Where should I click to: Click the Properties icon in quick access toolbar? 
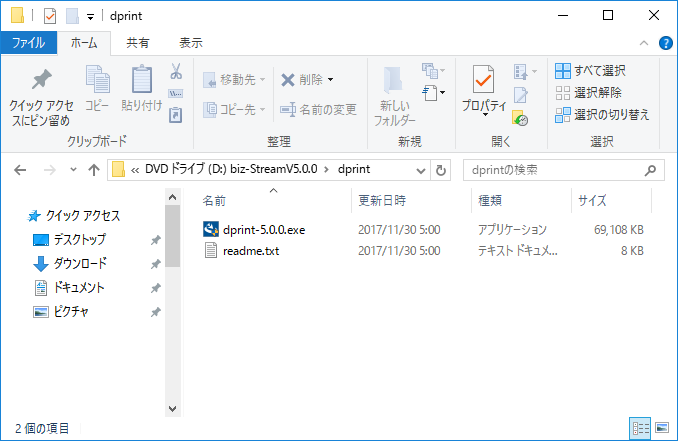point(50,16)
